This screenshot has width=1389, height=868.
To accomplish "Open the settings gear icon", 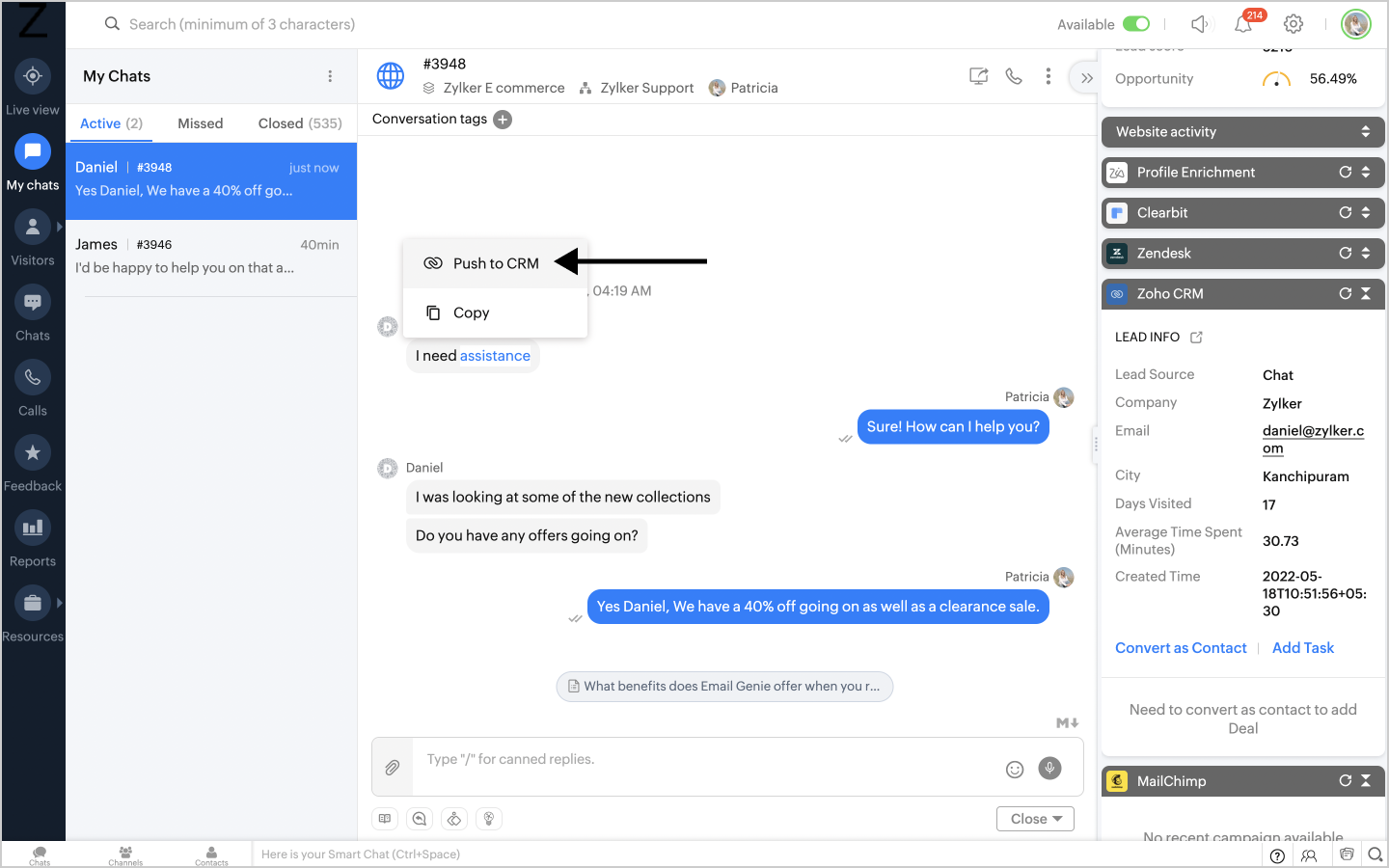I will pyautogui.click(x=1294, y=24).
